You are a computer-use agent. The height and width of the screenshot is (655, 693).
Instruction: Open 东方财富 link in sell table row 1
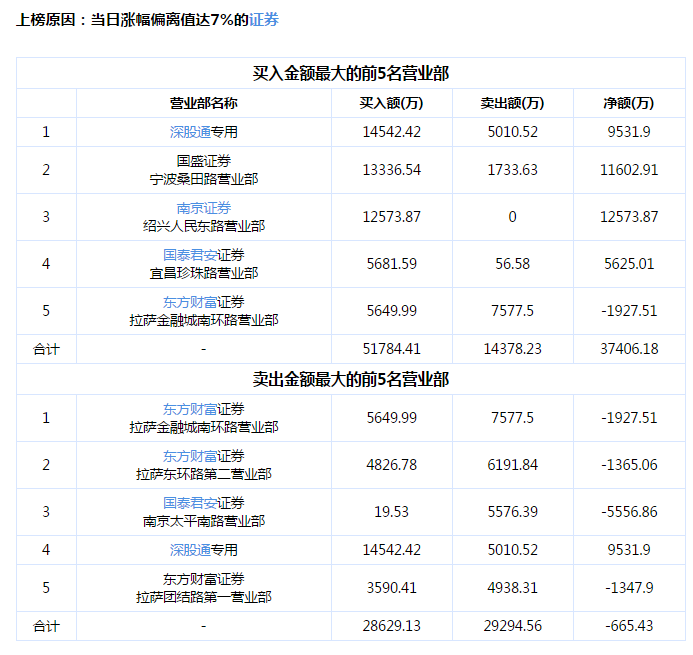190,409
